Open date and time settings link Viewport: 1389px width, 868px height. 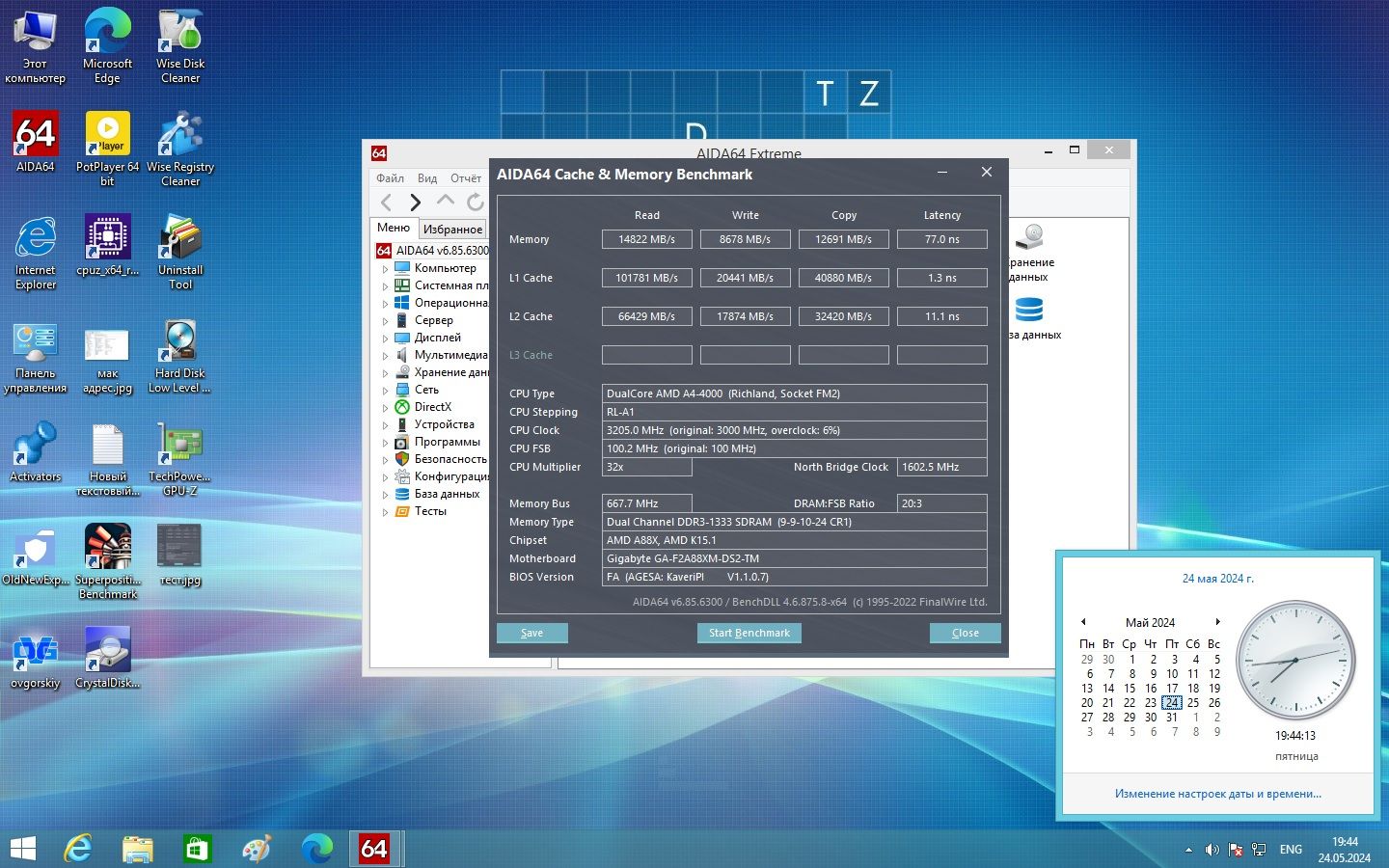point(1217,794)
